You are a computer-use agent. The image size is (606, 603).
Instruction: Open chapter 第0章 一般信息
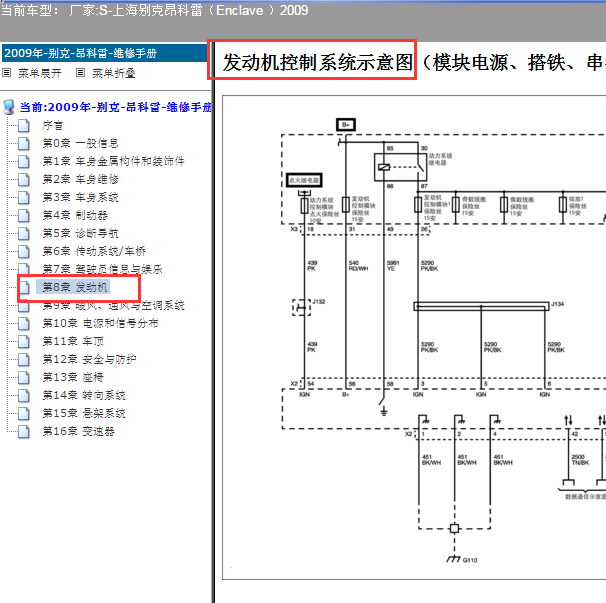80,143
